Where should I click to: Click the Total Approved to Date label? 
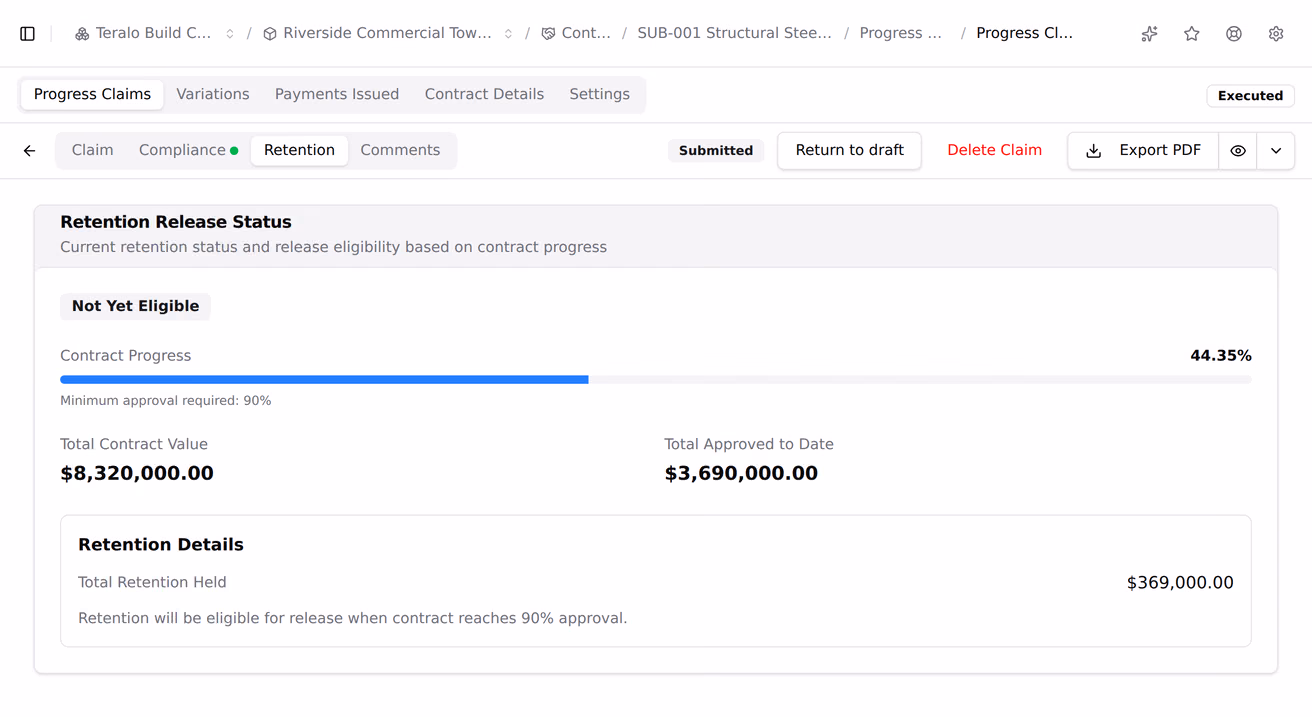coord(749,445)
